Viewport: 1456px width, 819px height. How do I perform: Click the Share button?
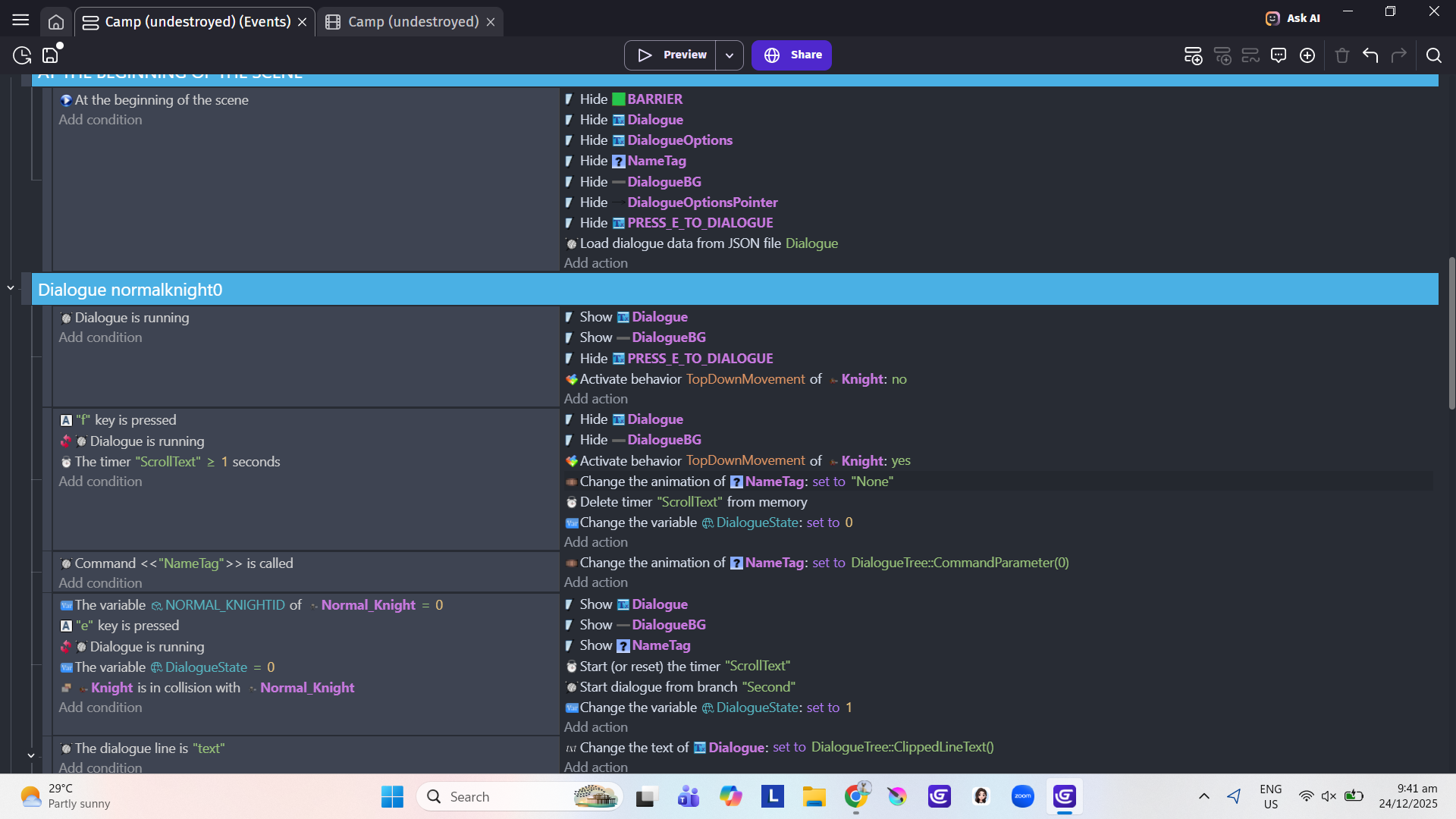pos(792,55)
